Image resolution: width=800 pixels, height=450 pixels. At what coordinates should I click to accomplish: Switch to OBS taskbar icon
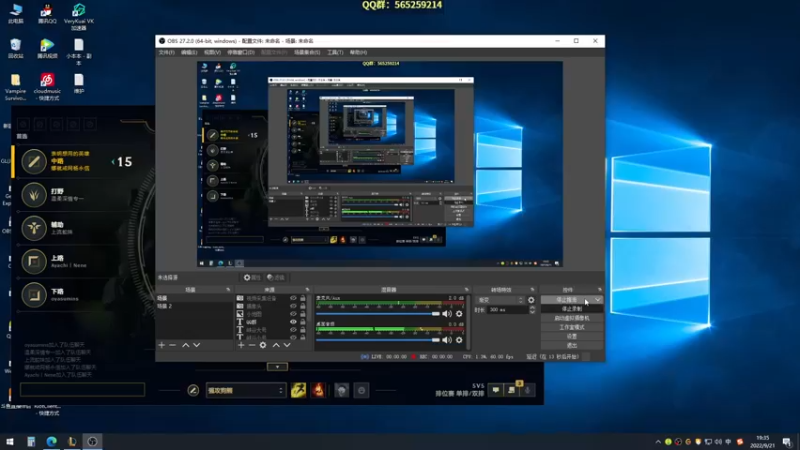coord(92,441)
